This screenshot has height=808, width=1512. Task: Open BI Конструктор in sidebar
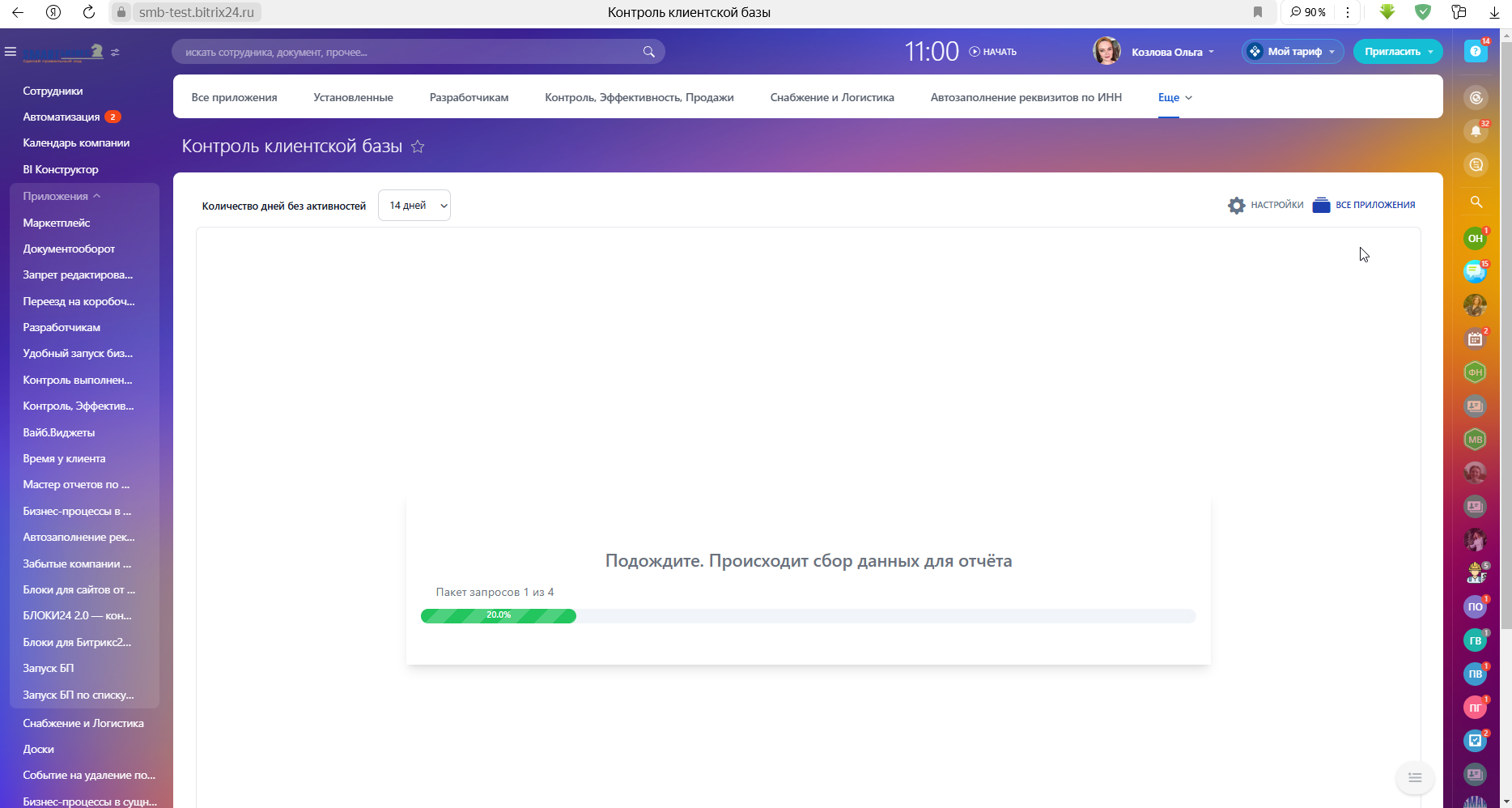pos(61,169)
